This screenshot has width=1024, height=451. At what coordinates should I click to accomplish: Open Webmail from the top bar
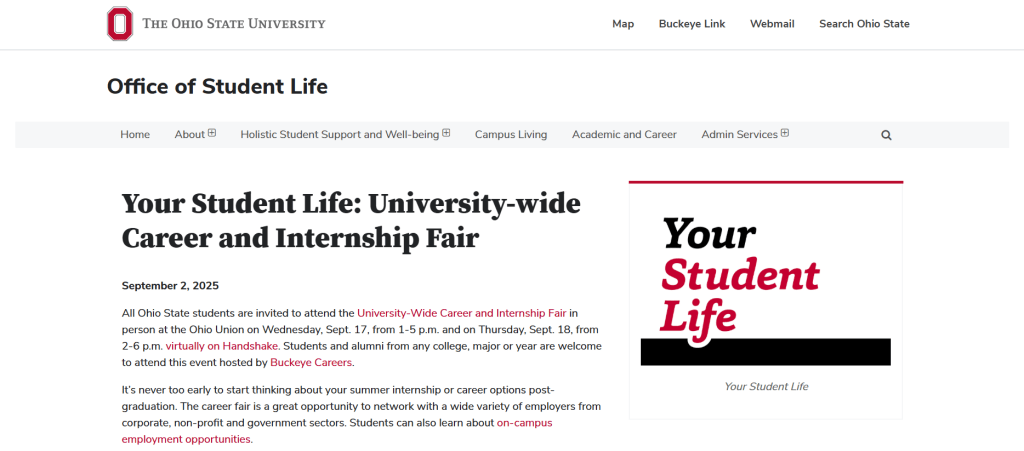pyautogui.click(x=772, y=24)
